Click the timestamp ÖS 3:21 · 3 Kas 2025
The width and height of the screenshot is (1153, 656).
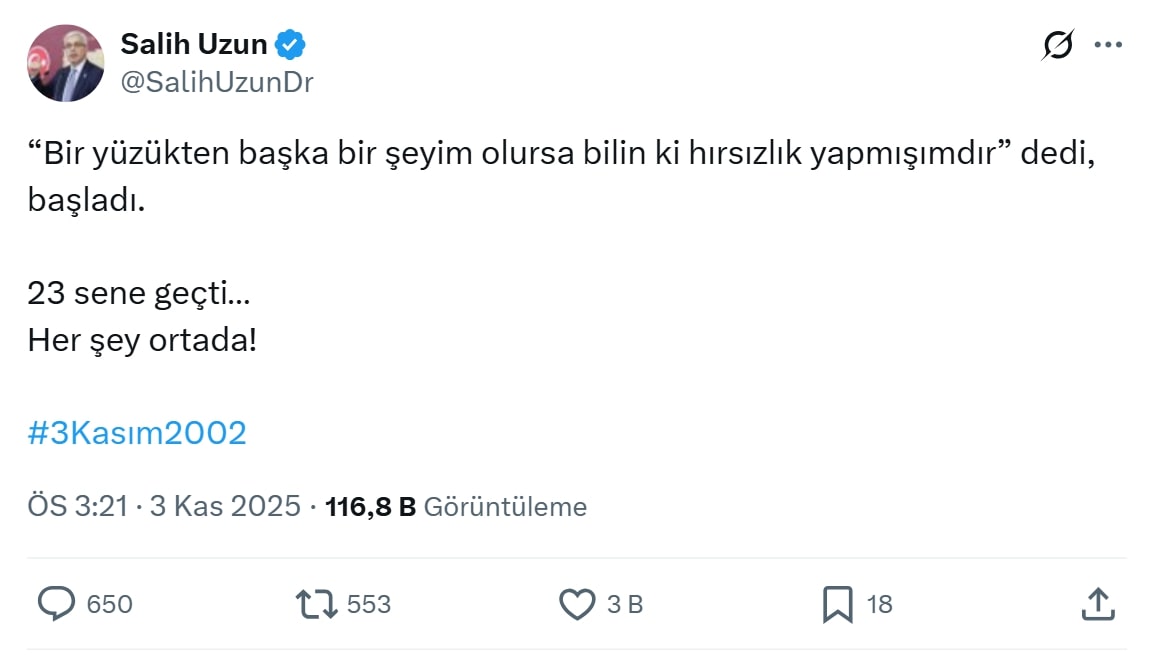[164, 507]
